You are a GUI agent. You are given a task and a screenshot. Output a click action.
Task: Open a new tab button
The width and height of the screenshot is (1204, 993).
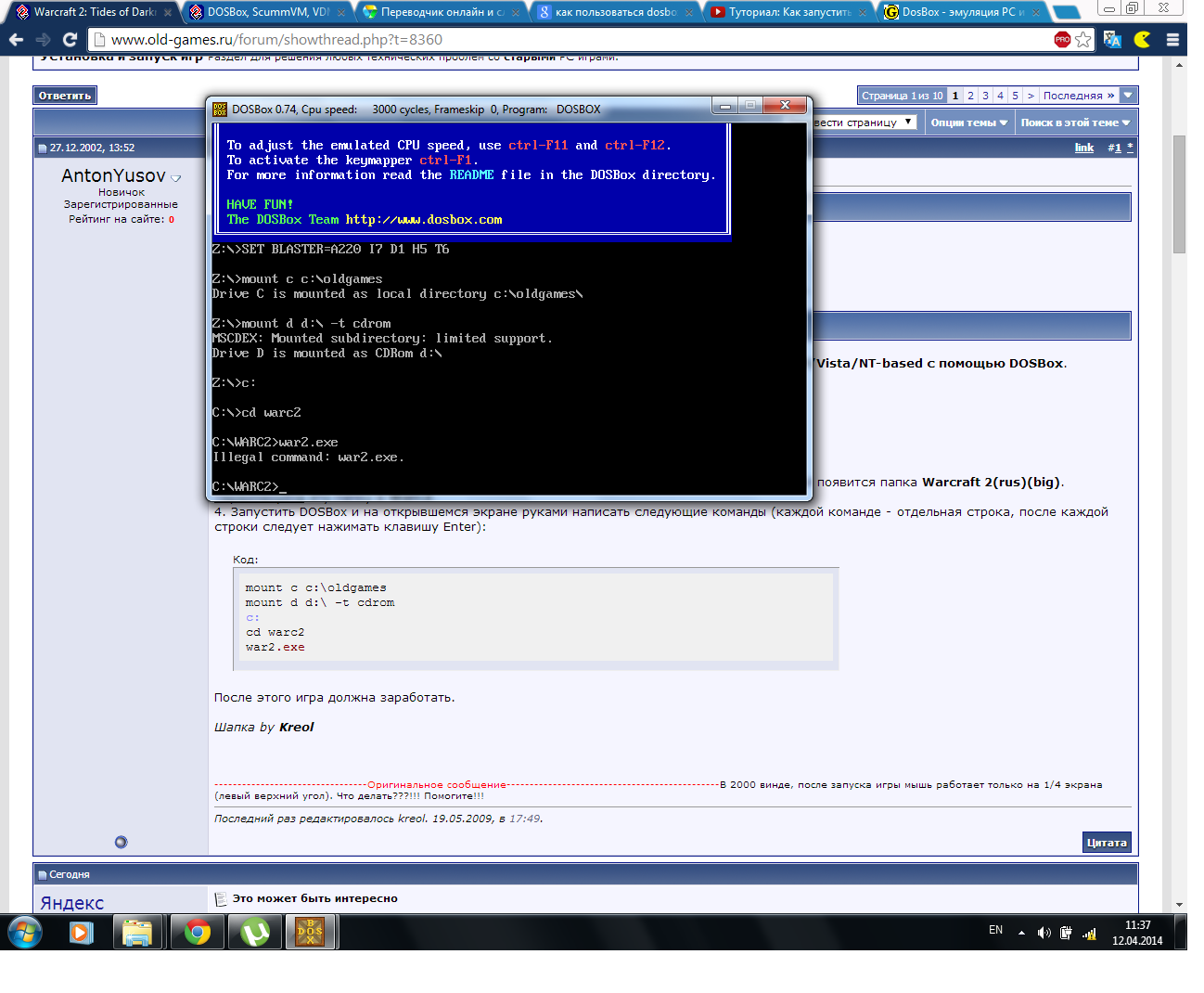(x=1067, y=12)
